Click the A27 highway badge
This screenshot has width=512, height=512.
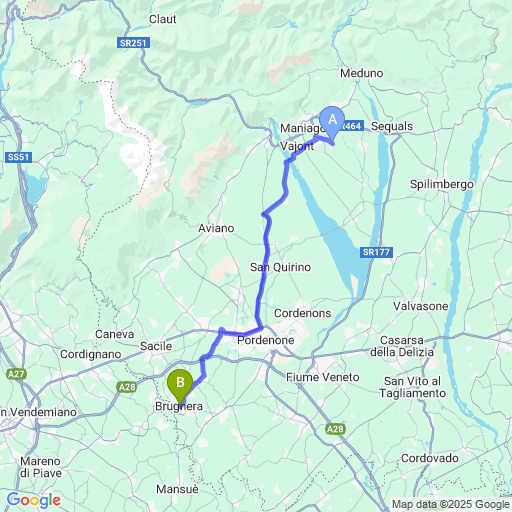click(16, 374)
